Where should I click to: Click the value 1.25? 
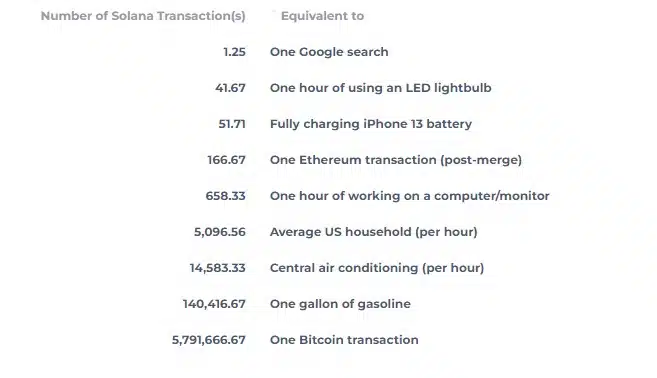coord(234,52)
